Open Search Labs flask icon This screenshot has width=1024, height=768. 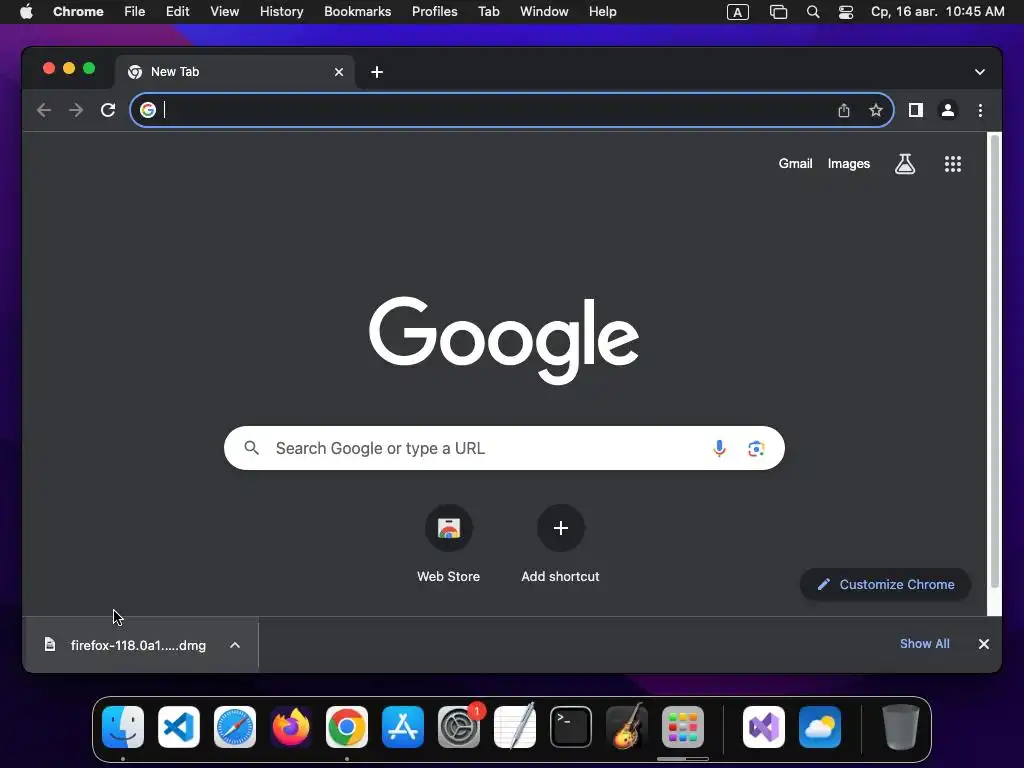(x=904, y=164)
